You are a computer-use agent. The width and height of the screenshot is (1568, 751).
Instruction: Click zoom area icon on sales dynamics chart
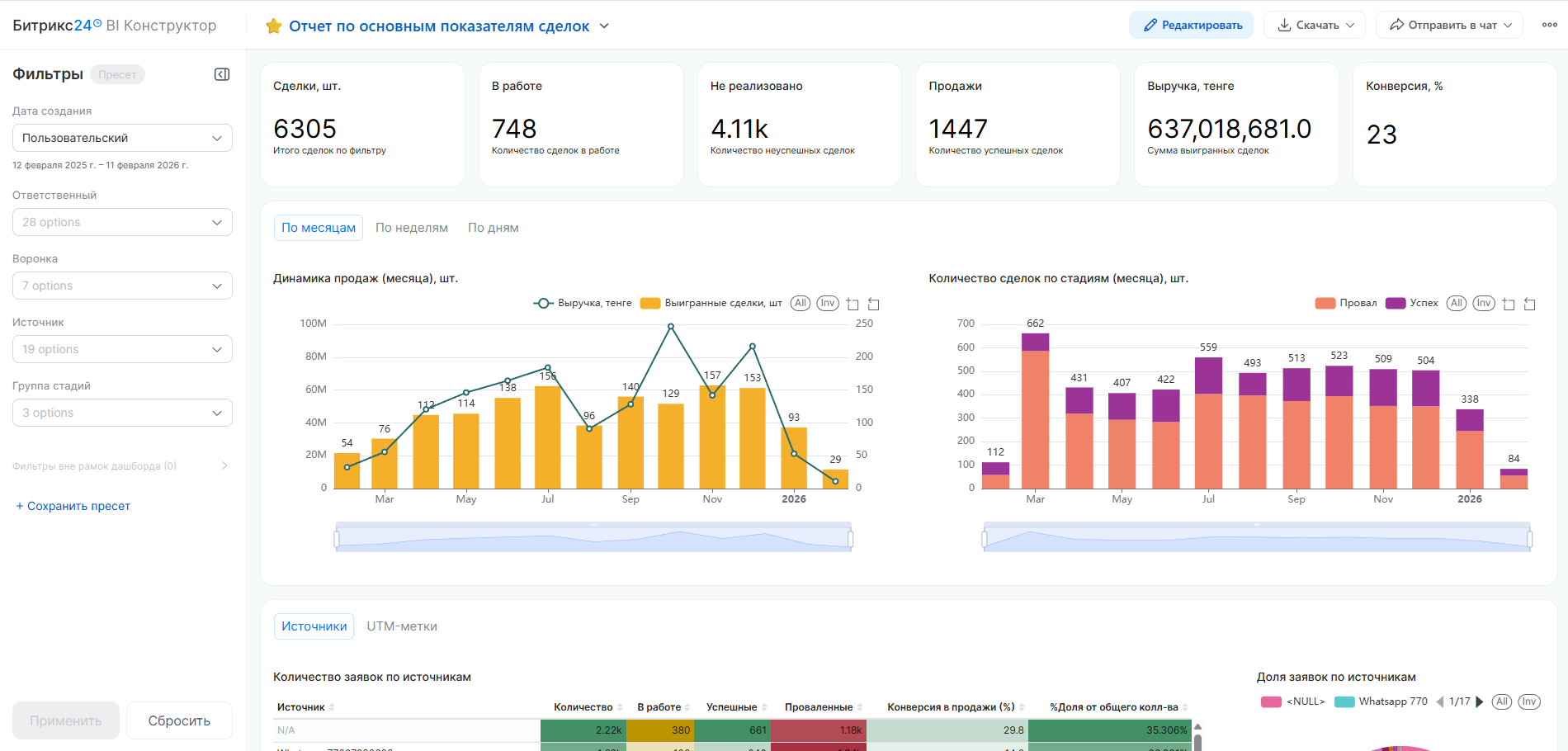click(852, 305)
